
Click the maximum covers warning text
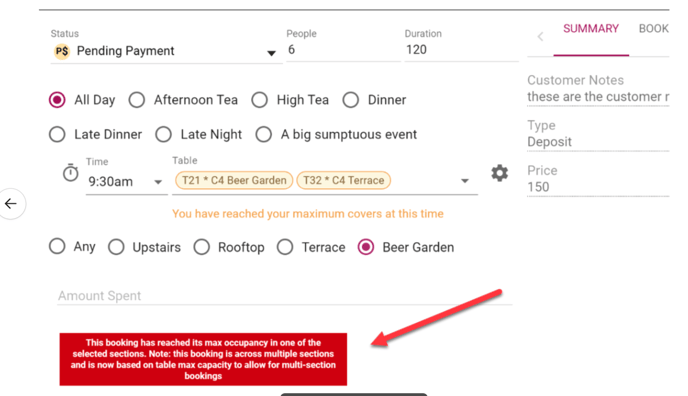click(x=308, y=214)
